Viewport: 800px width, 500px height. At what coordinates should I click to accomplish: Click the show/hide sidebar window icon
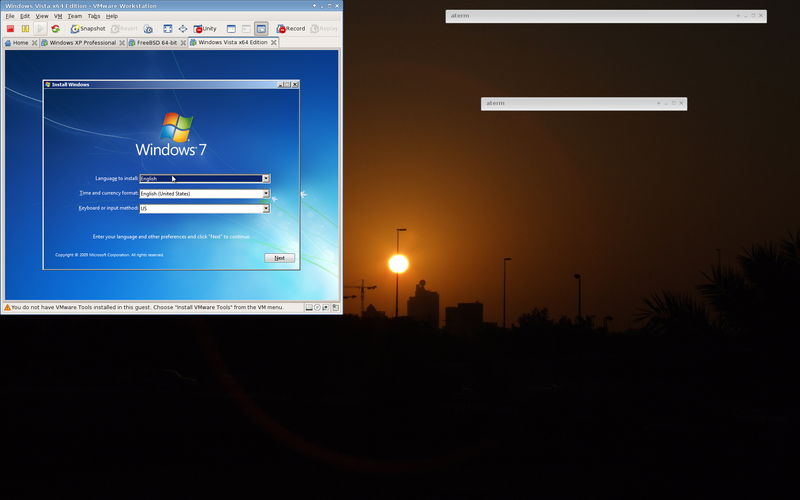point(231,29)
